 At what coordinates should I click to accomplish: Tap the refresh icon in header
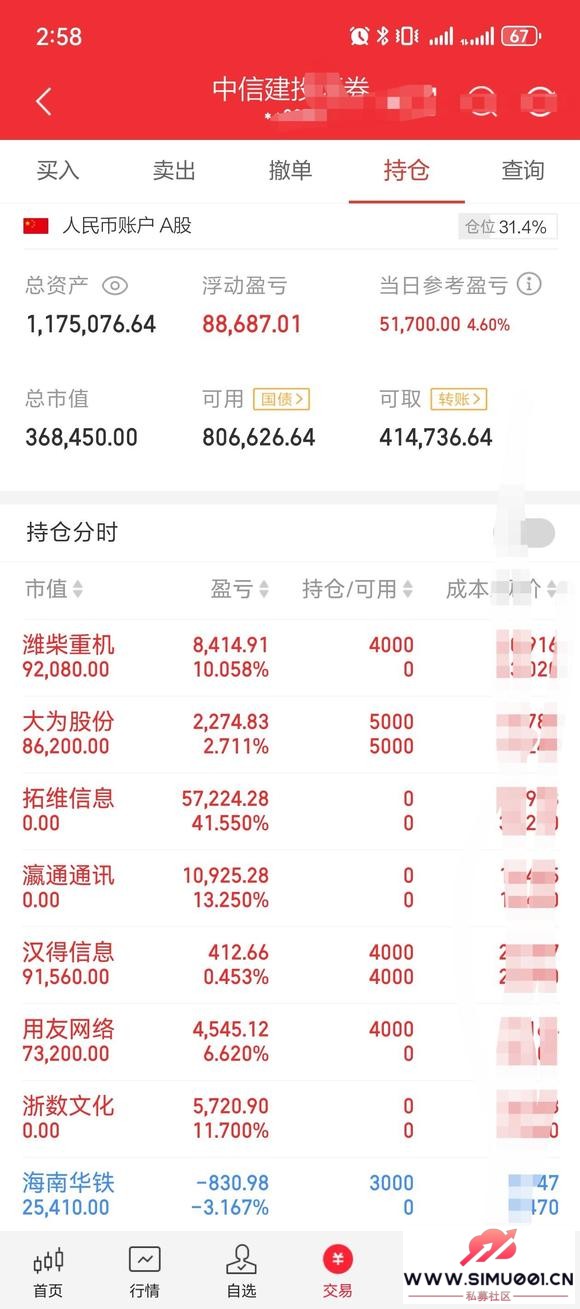tap(540, 101)
